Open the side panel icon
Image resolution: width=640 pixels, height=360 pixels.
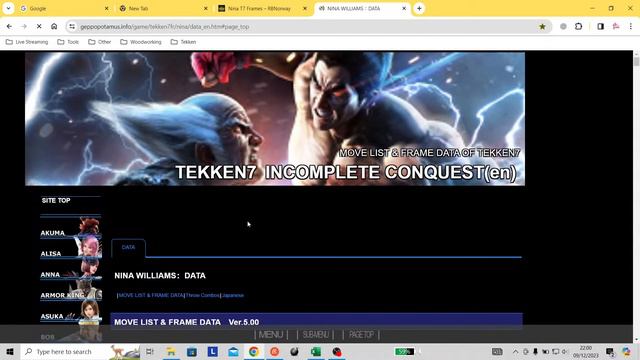[x=600, y=27]
